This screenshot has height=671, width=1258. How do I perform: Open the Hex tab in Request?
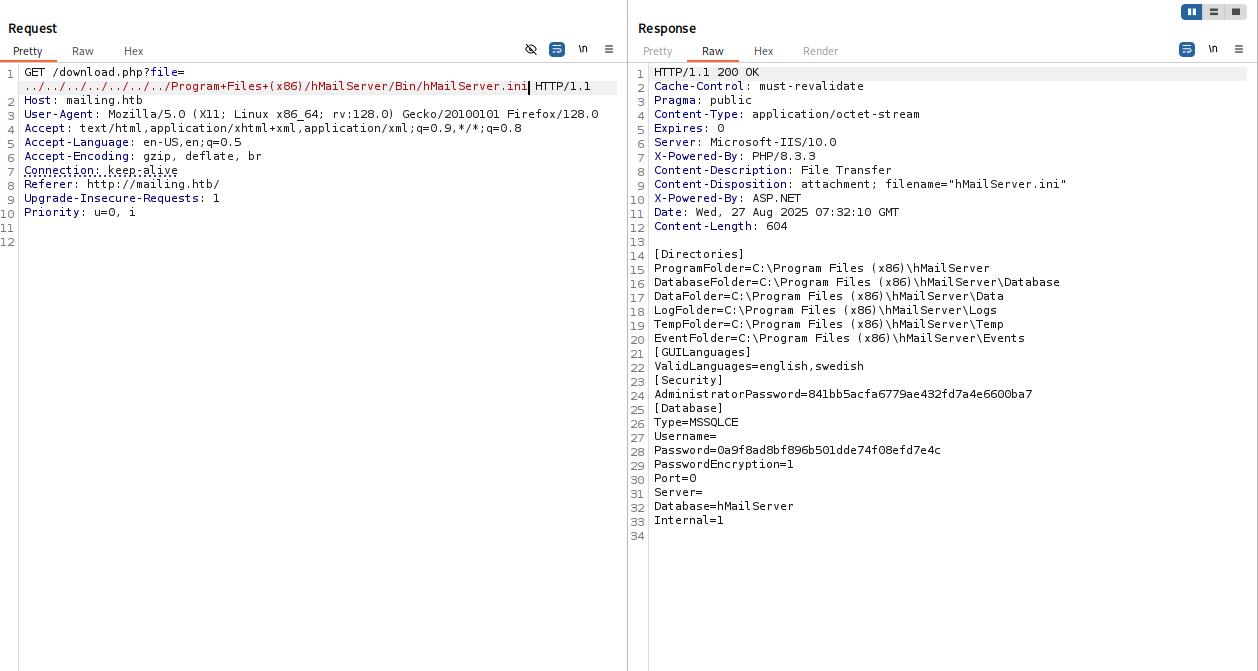(134, 51)
